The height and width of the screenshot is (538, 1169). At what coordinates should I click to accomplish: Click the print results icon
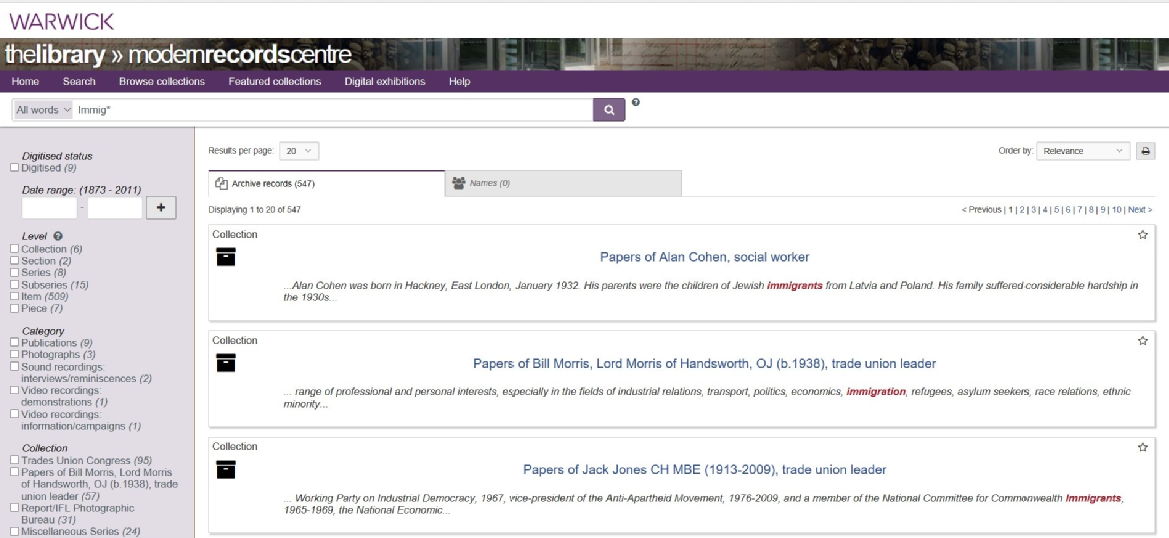pyautogui.click(x=1145, y=151)
